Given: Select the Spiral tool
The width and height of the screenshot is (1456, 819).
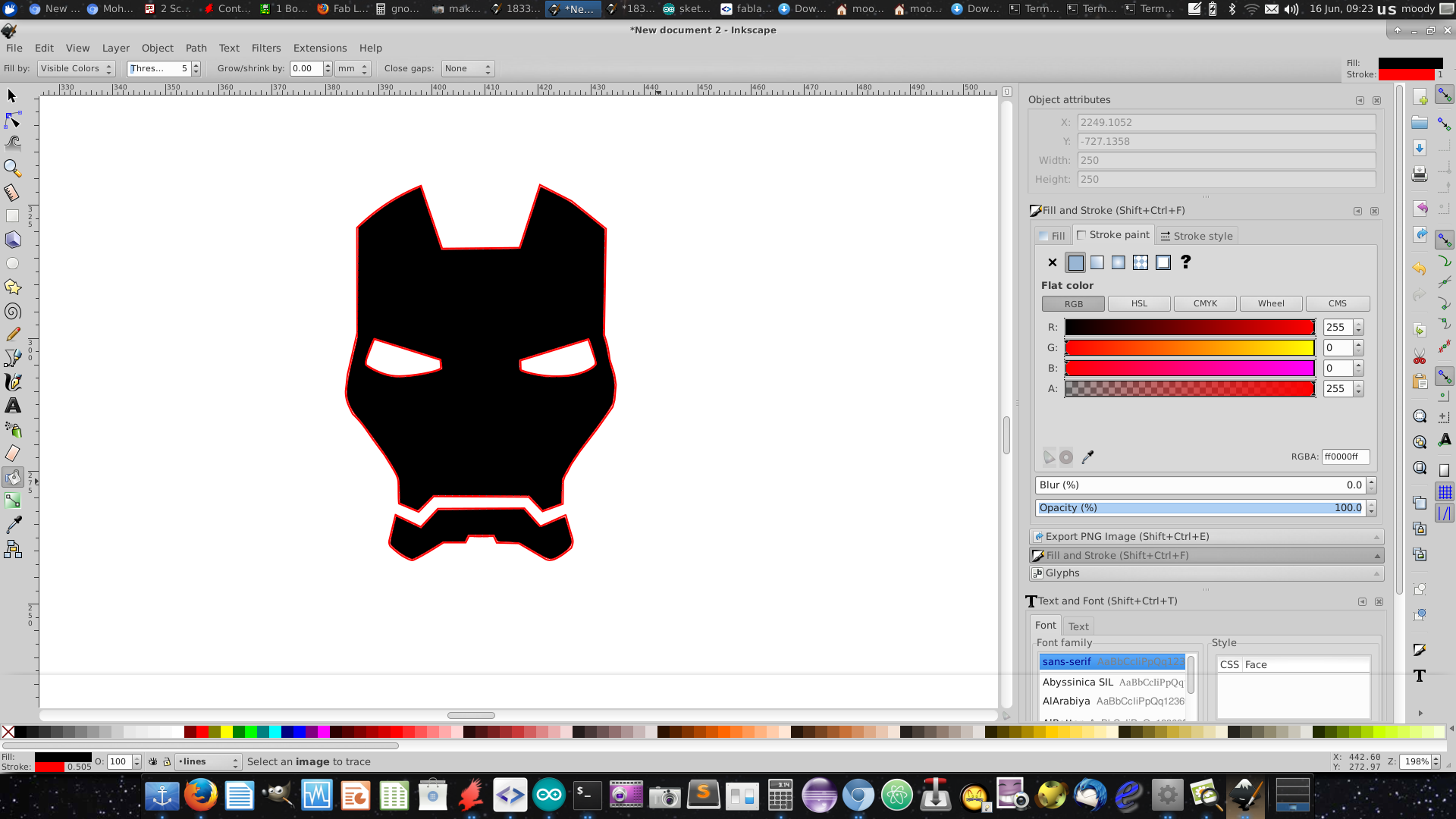Looking at the screenshot, I should coord(12,311).
